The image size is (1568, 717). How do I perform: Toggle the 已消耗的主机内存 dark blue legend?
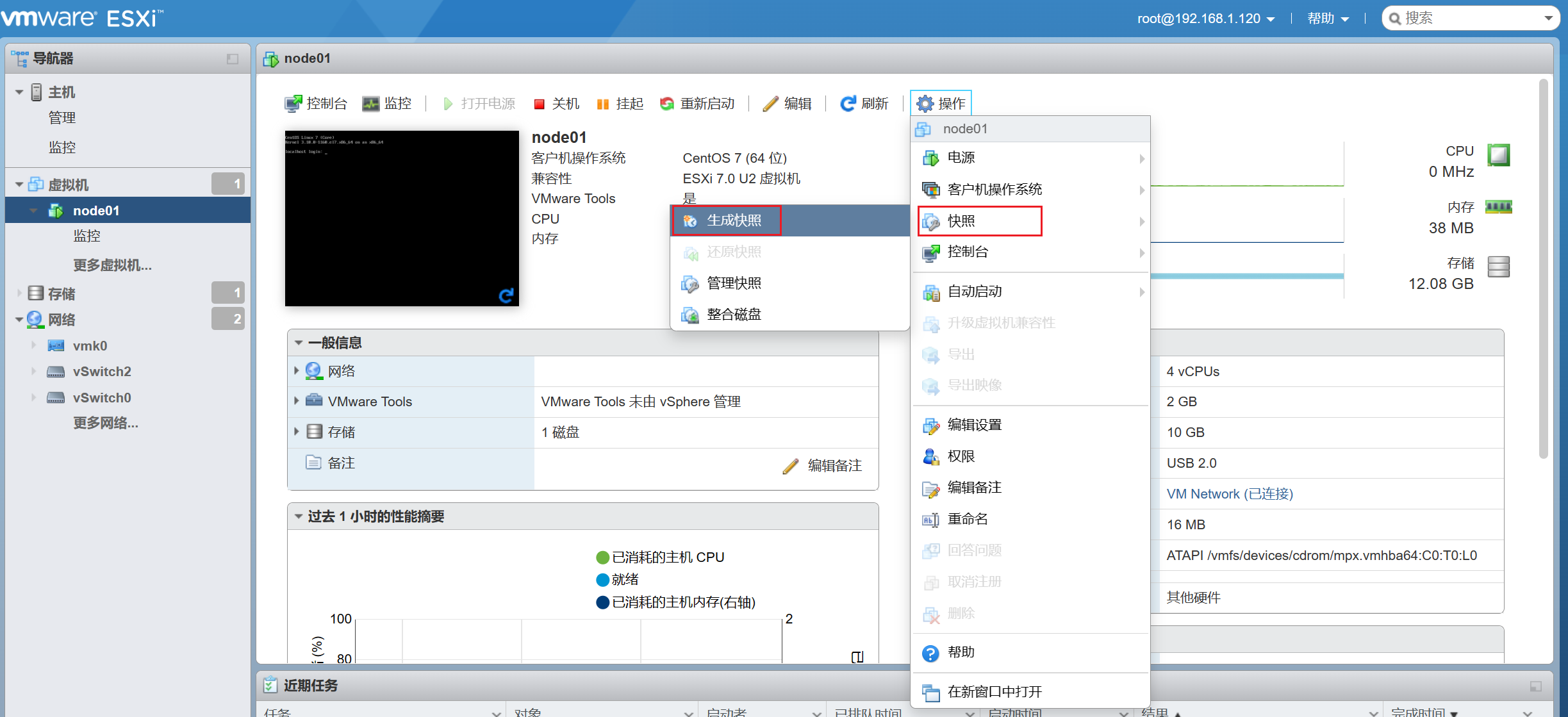(x=602, y=602)
